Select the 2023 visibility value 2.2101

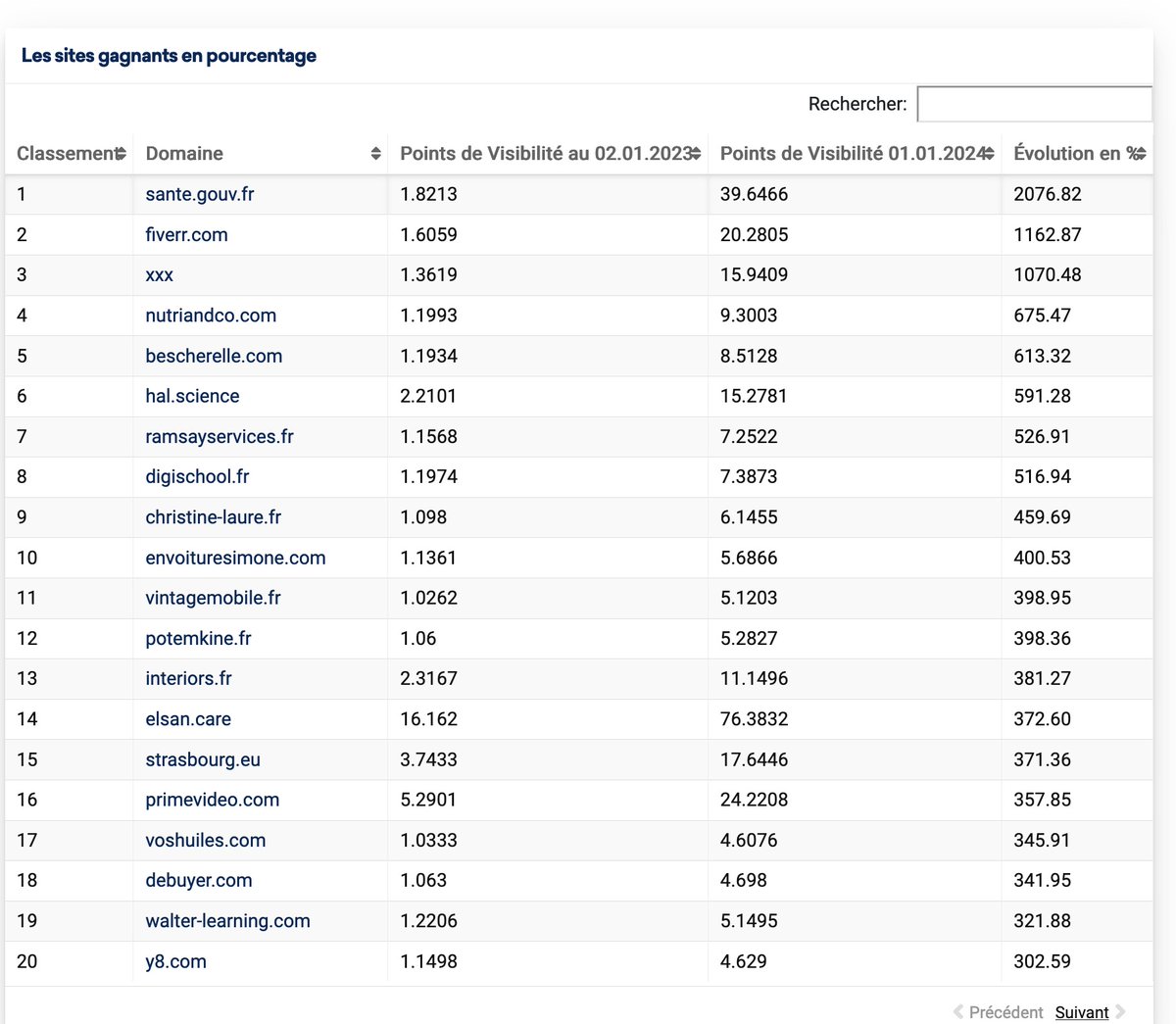[428, 396]
